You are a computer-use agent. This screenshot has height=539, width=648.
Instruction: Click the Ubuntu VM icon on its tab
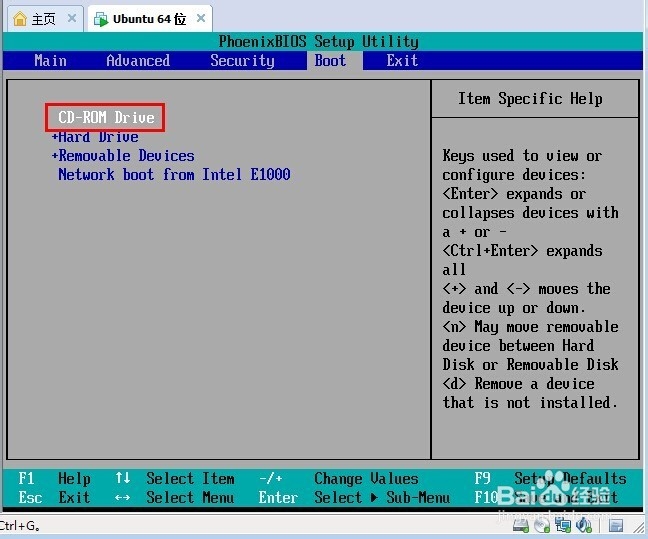(x=101, y=19)
